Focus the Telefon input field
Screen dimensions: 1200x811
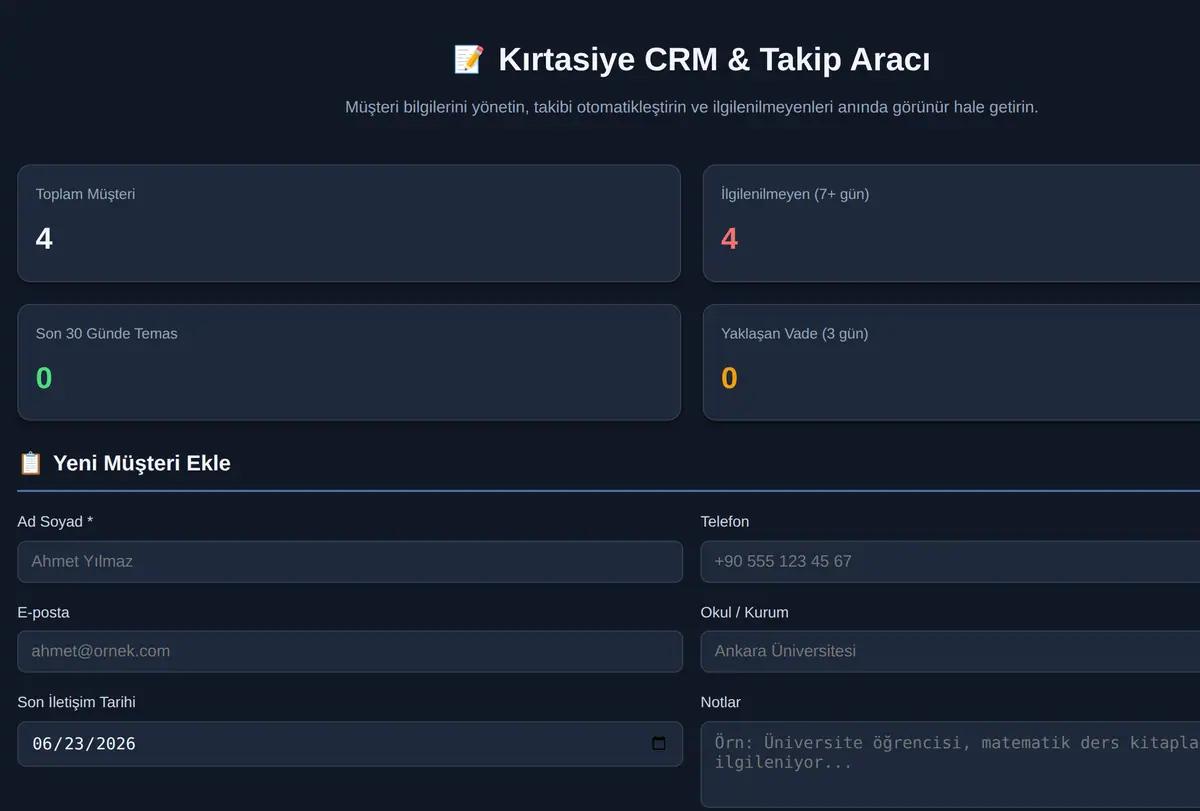click(950, 562)
